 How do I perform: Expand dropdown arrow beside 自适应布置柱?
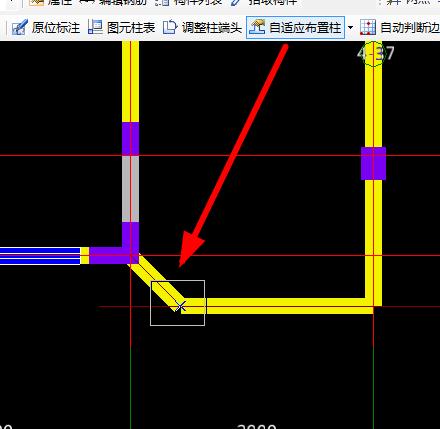pyautogui.click(x=350, y=27)
